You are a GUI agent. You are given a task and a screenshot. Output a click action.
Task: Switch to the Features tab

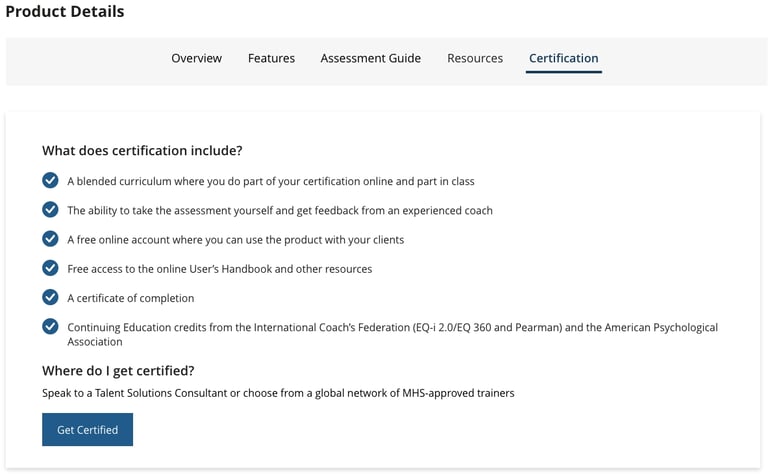[271, 58]
